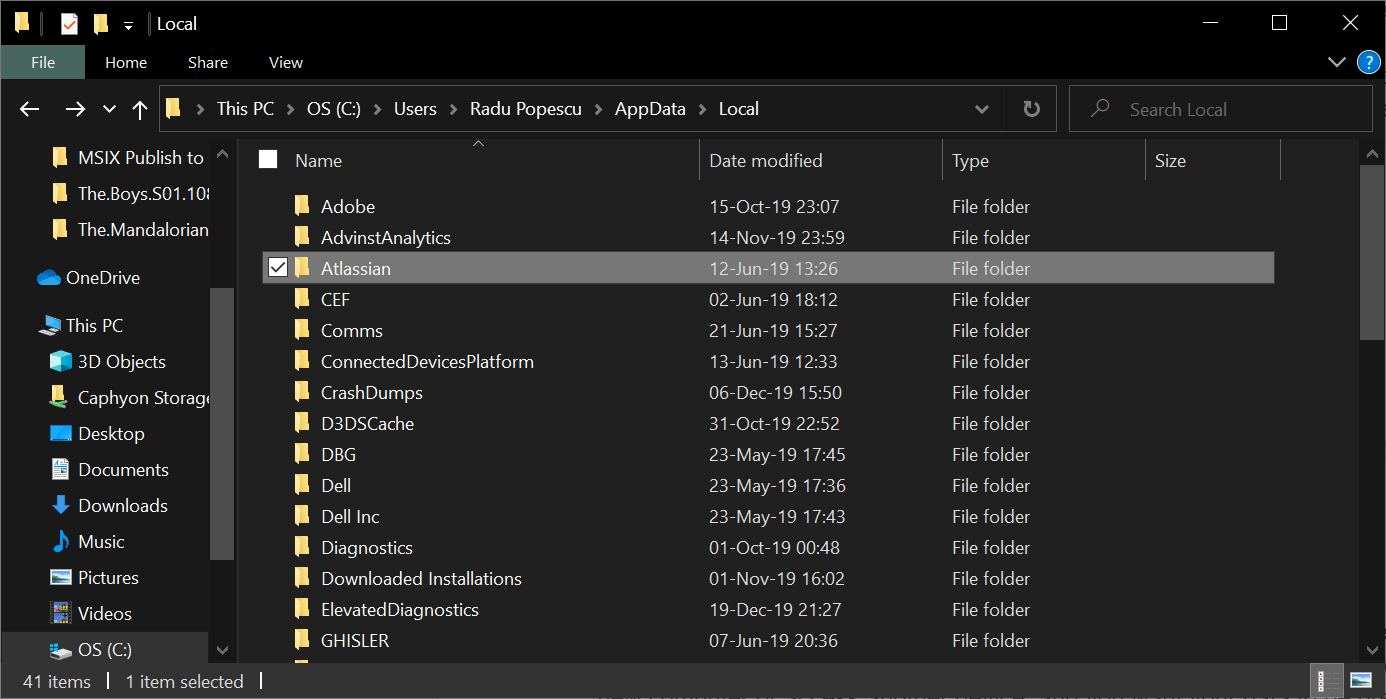This screenshot has height=699, width=1386.
Task: Open the File menu
Action: (x=43, y=62)
